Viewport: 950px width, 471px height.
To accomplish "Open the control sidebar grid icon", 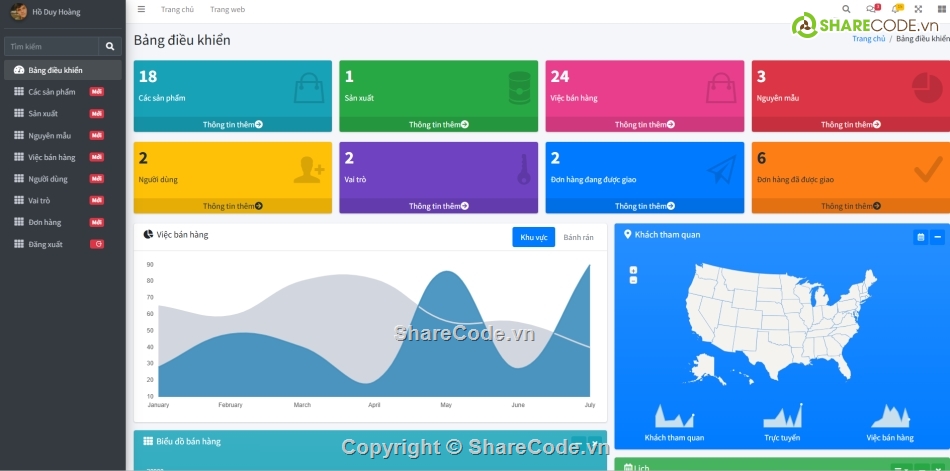I will click(943, 9).
